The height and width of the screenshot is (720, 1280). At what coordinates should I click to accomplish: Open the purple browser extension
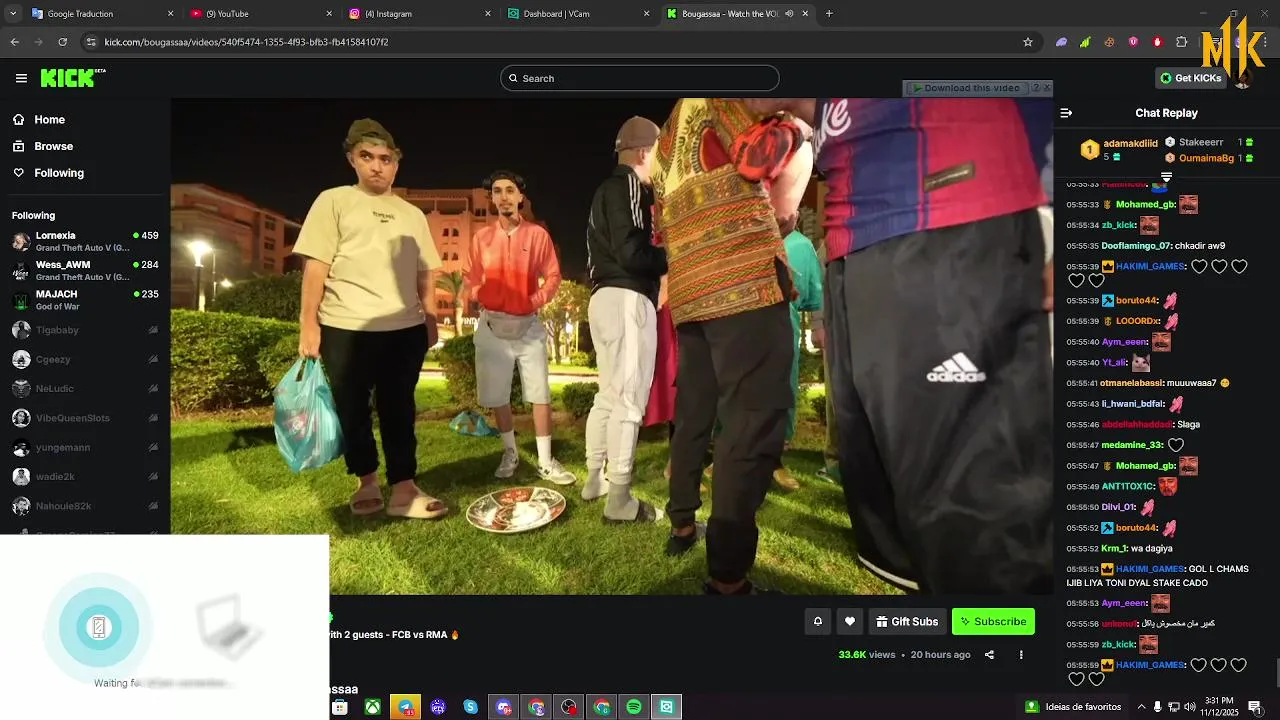tap(1061, 42)
